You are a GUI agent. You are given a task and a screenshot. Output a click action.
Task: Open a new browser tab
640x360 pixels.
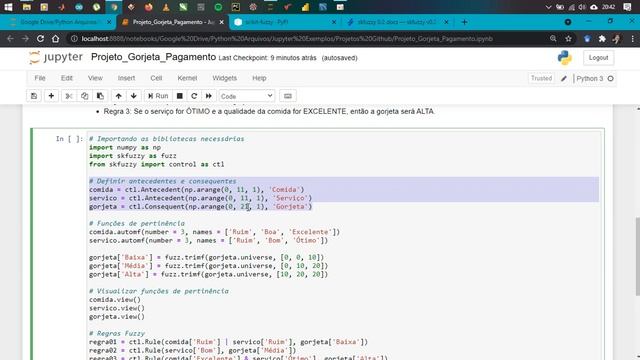[x=464, y=22]
